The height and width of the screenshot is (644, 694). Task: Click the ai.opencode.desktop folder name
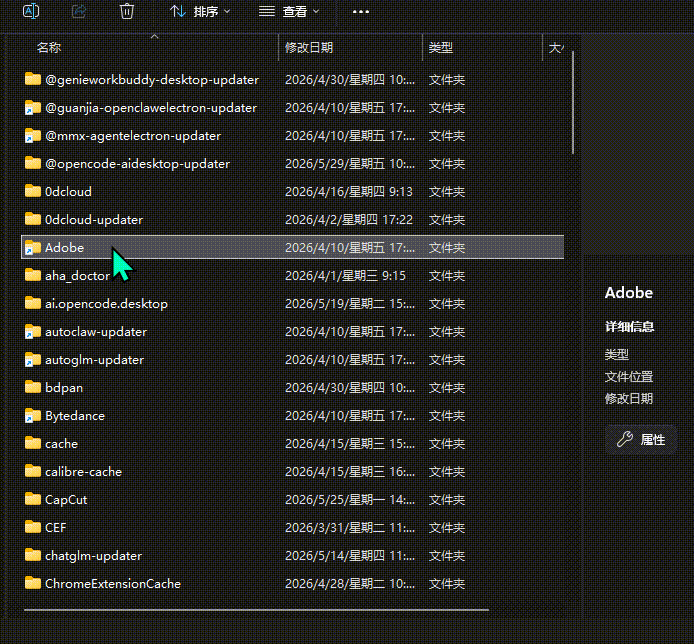pyautogui.click(x=106, y=304)
